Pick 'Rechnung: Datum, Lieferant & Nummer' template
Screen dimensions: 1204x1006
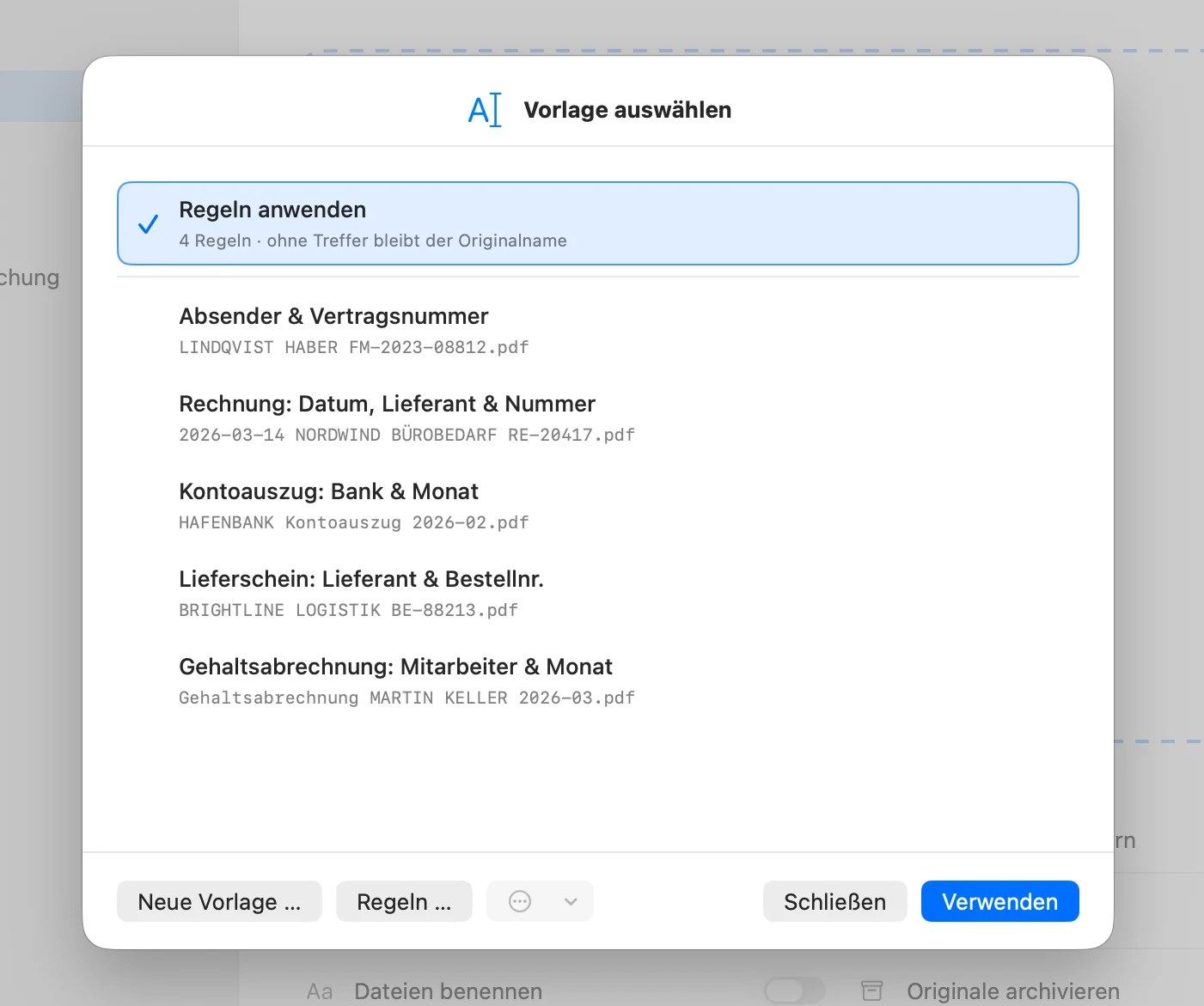click(x=598, y=418)
